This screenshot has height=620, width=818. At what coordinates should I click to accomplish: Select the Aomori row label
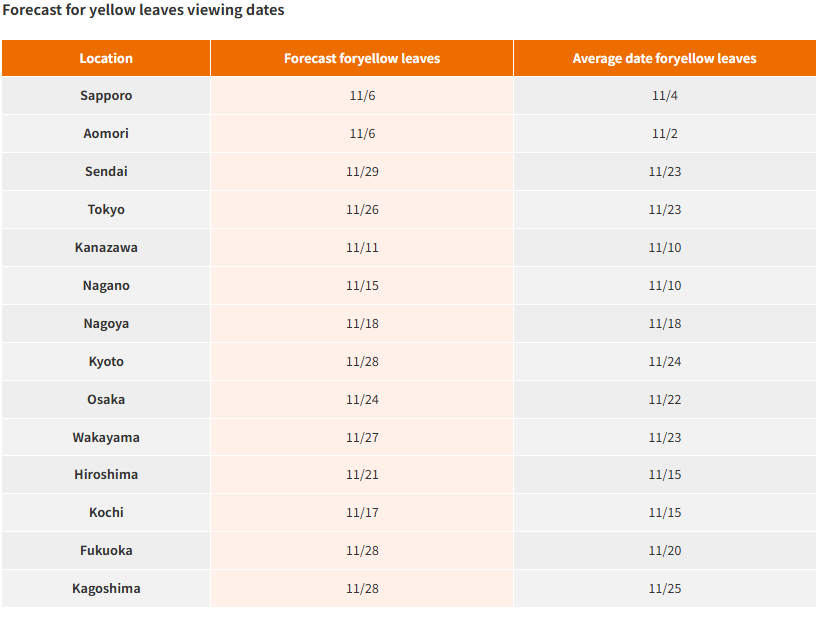[x=106, y=134]
